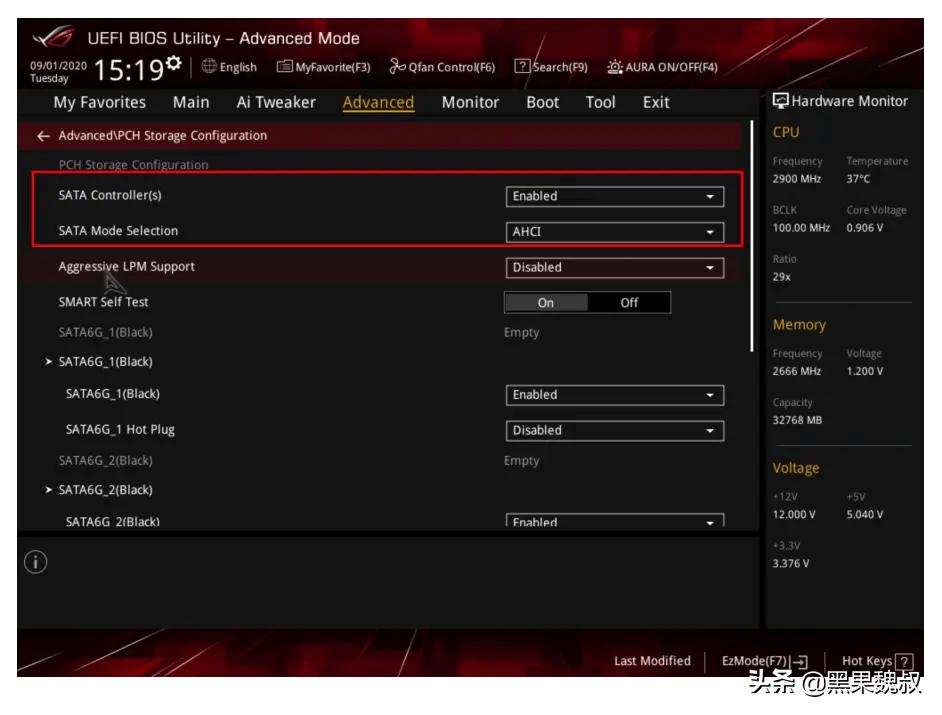Switch to Monitor tab
942x715 pixels.
[x=470, y=103]
